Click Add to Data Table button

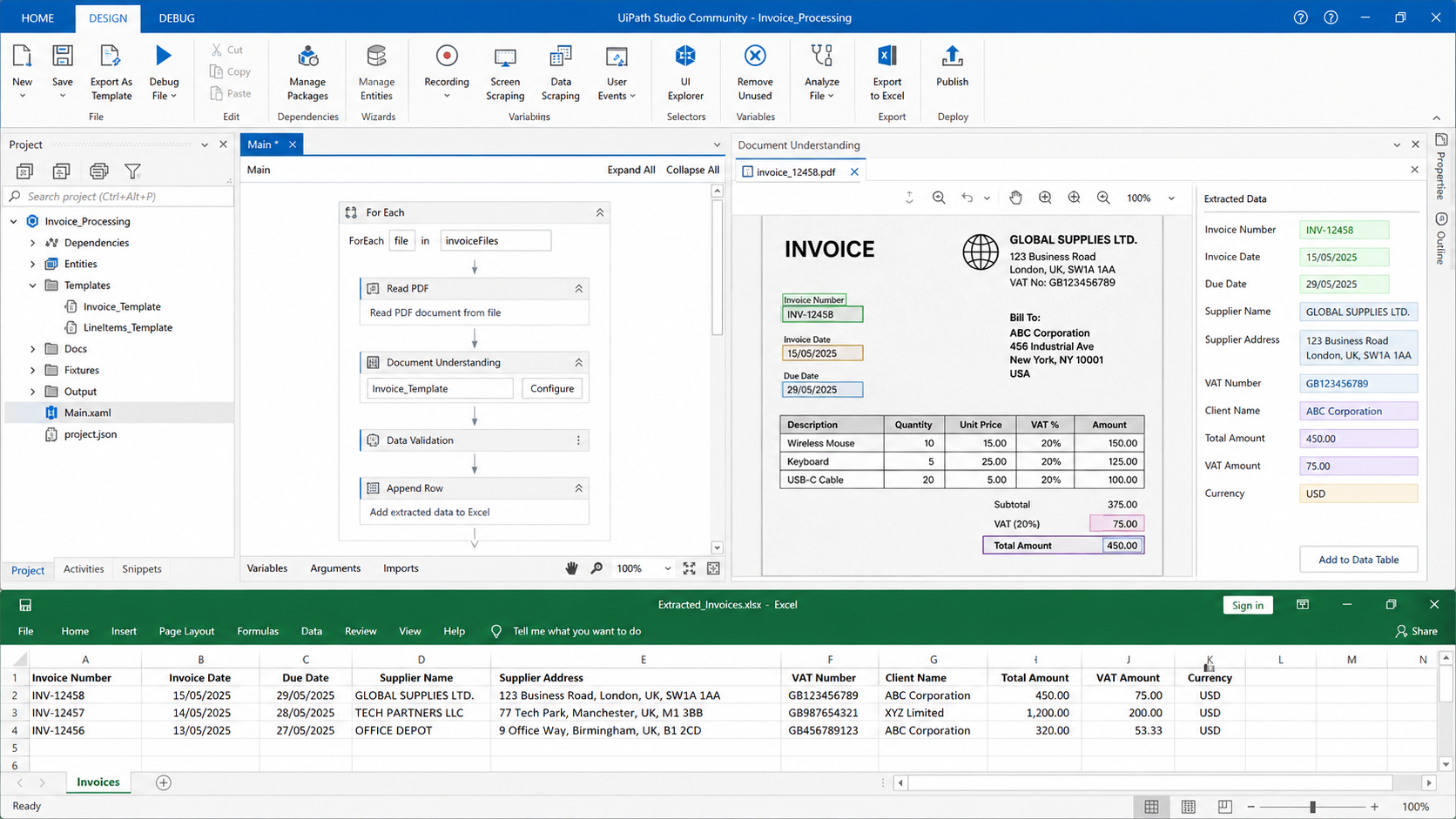[x=1358, y=560]
